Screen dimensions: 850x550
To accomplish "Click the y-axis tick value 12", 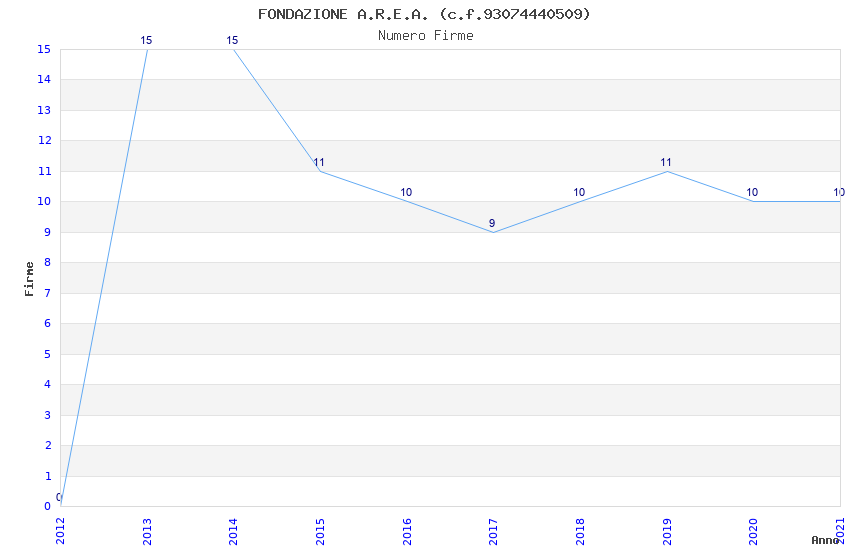I will coord(44,141).
